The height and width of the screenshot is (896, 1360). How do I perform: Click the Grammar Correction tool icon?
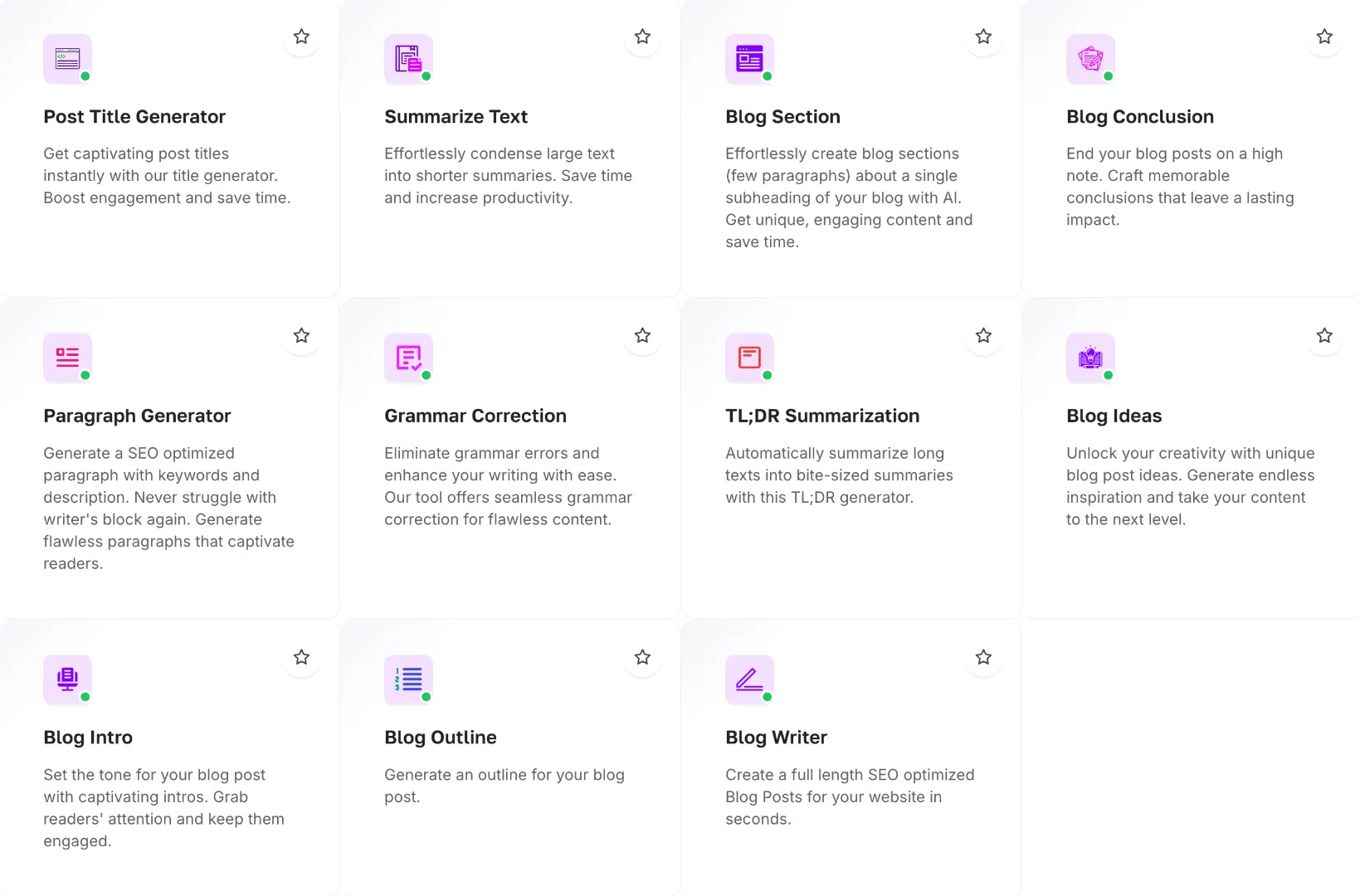tap(408, 358)
